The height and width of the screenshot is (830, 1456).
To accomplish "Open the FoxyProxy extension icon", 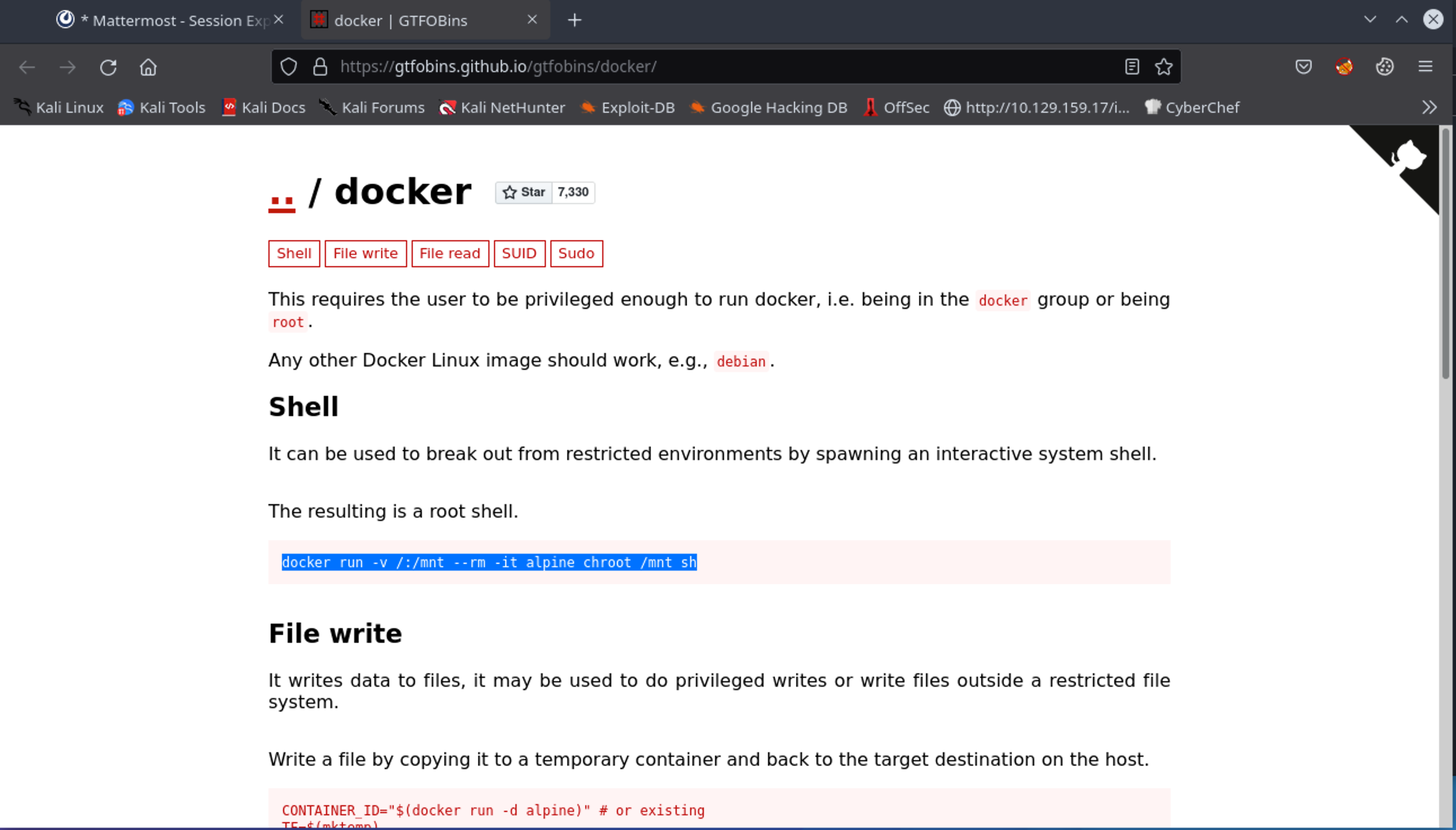I will [1344, 67].
